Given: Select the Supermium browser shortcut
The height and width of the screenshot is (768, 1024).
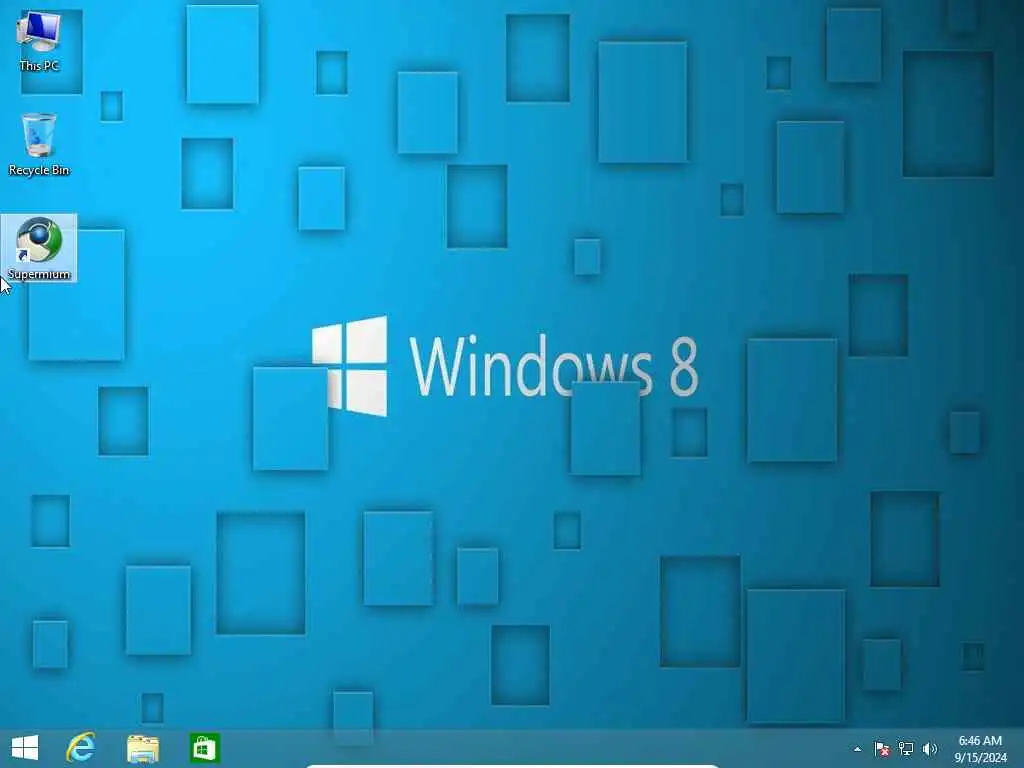Looking at the screenshot, I should pyautogui.click(x=39, y=248).
